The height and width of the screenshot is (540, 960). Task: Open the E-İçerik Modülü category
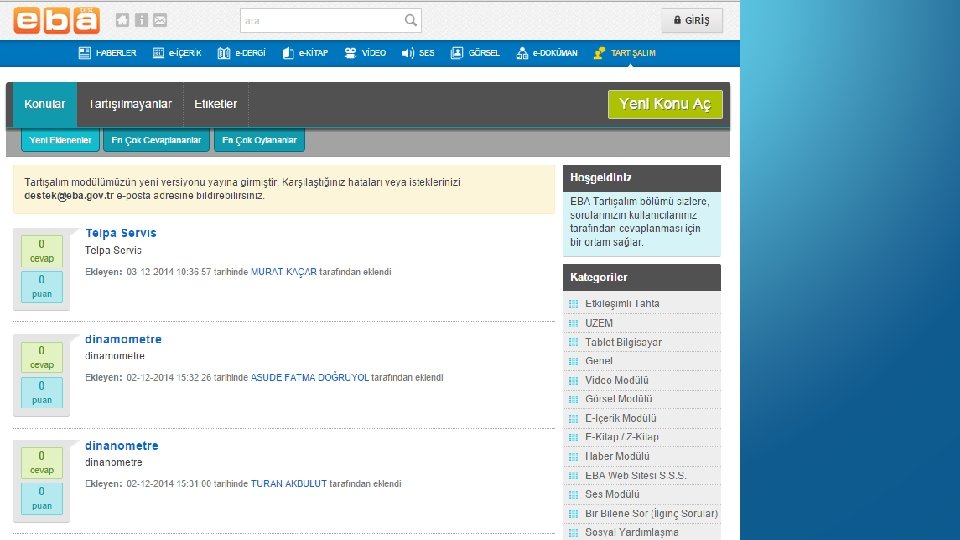tap(621, 418)
